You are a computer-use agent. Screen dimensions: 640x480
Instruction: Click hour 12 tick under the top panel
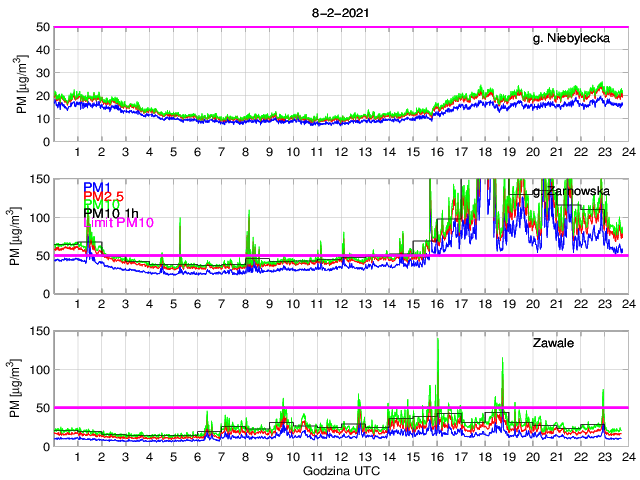[x=340, y=153]
